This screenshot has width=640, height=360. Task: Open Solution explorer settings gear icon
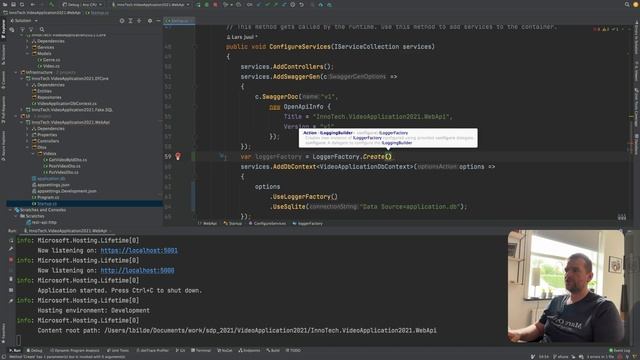click(149, 20)
